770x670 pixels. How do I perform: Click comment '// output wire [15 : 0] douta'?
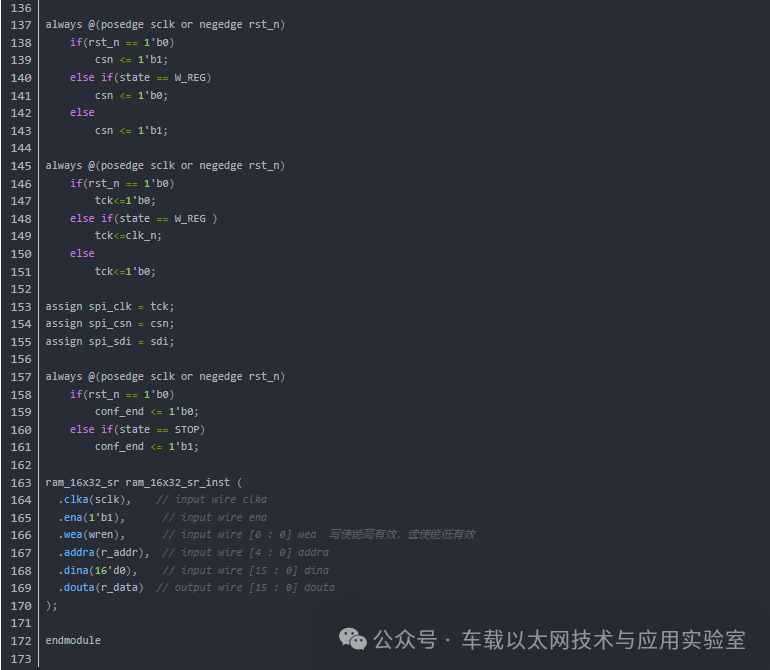tap(246, 587)
